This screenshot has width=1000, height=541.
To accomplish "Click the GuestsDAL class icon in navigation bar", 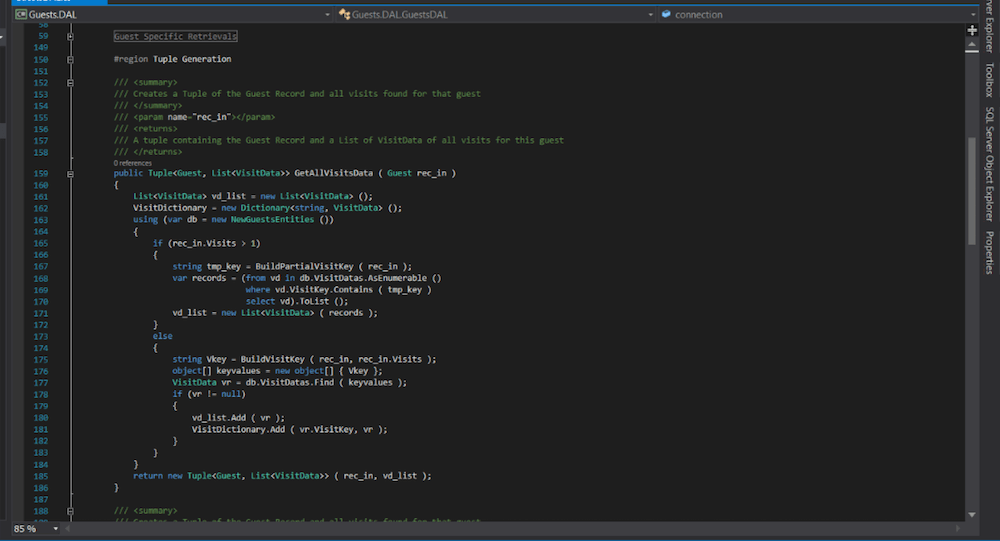I will point(345,15).
